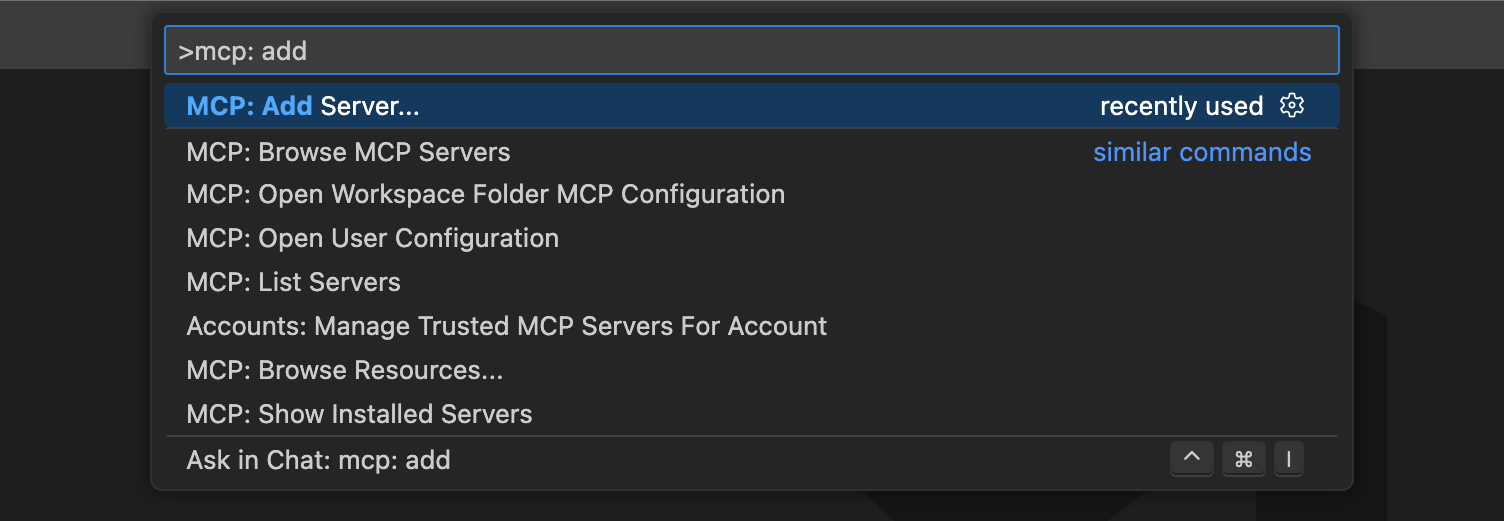Image resolution: width=1504 pixels, height=521 pixels.
Task: Open Workspace Folder MCP Configuration
Action: 485,194
